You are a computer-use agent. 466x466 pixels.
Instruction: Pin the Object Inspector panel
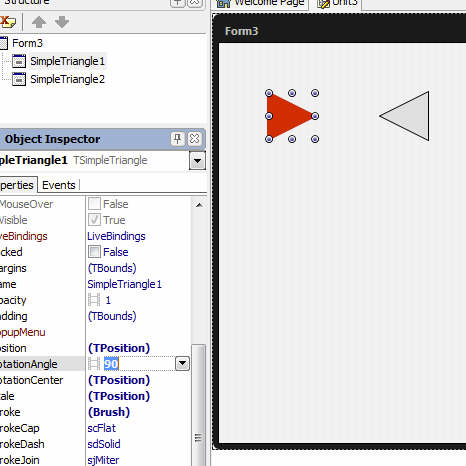click(177, 139)
